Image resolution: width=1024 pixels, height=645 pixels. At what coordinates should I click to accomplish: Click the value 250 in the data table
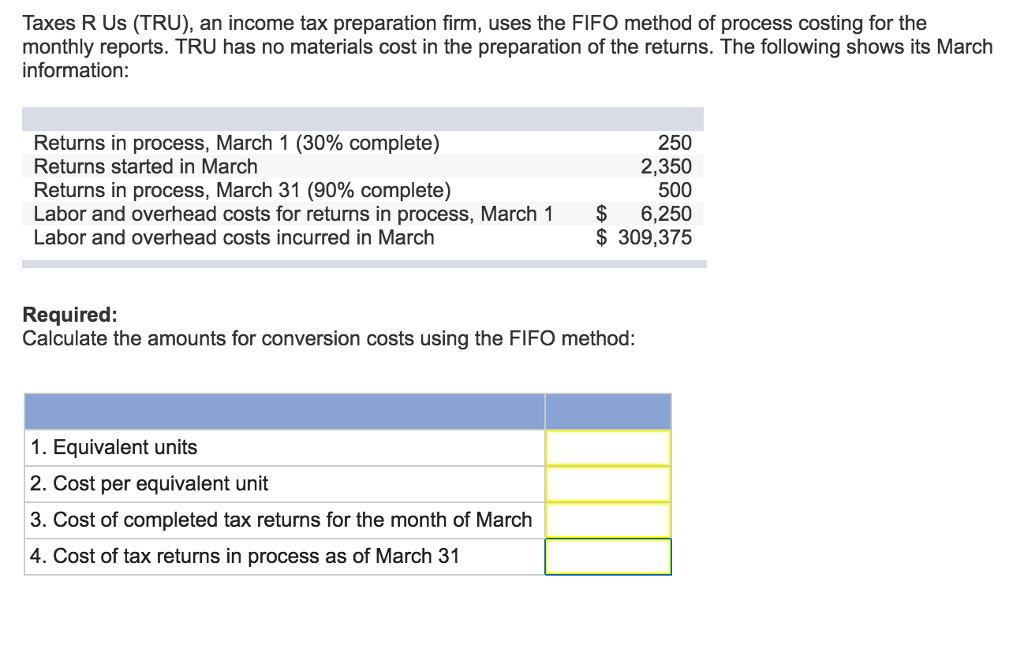[675, 143]
